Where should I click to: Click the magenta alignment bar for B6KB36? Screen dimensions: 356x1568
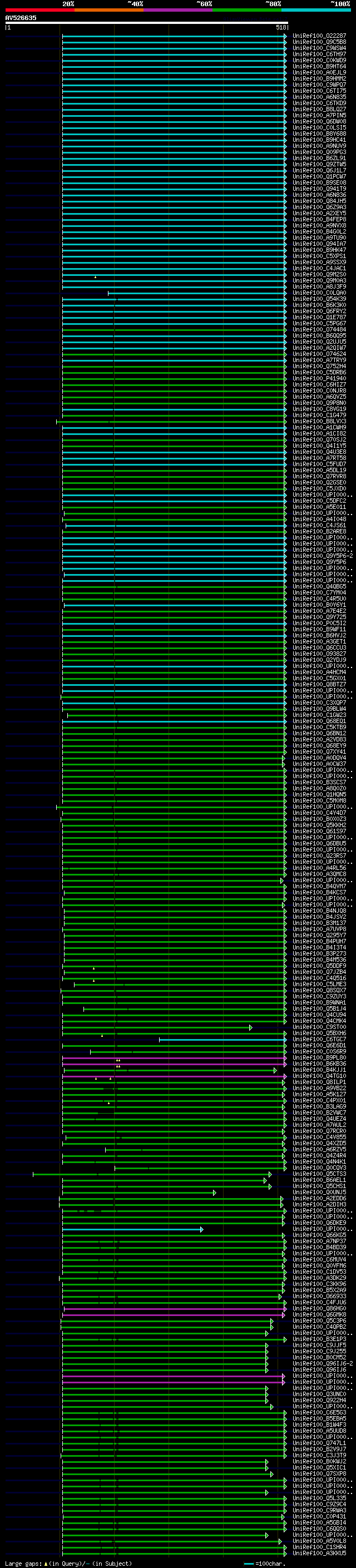click(174, 1064)
